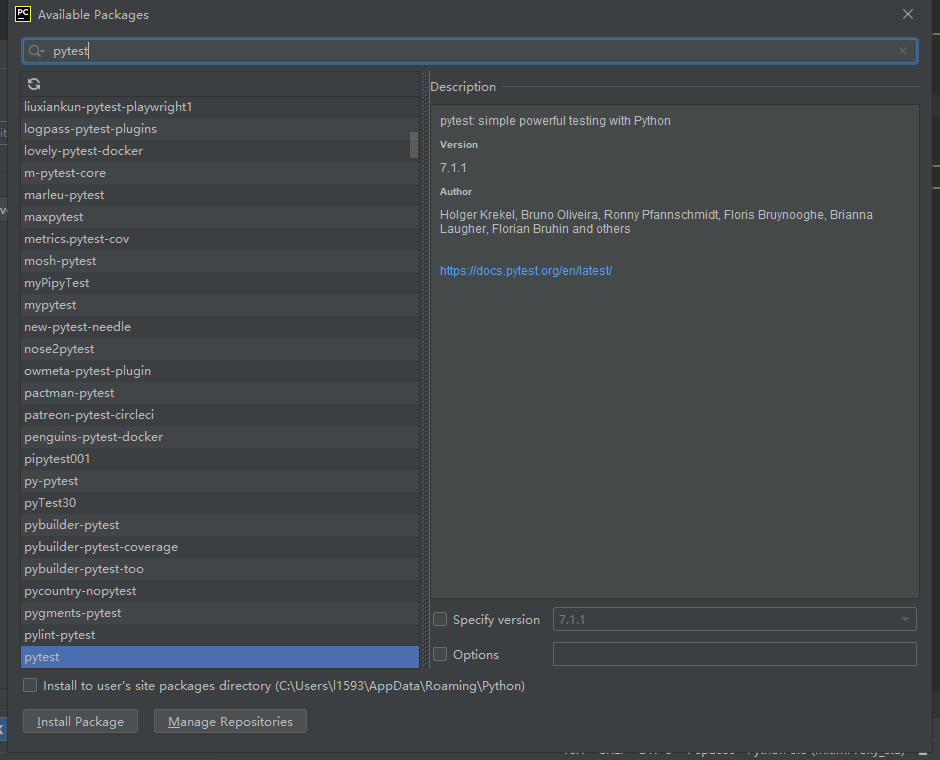Select the highlighted pytest package row
Screen dimensions: 940x760
[220, 657]
